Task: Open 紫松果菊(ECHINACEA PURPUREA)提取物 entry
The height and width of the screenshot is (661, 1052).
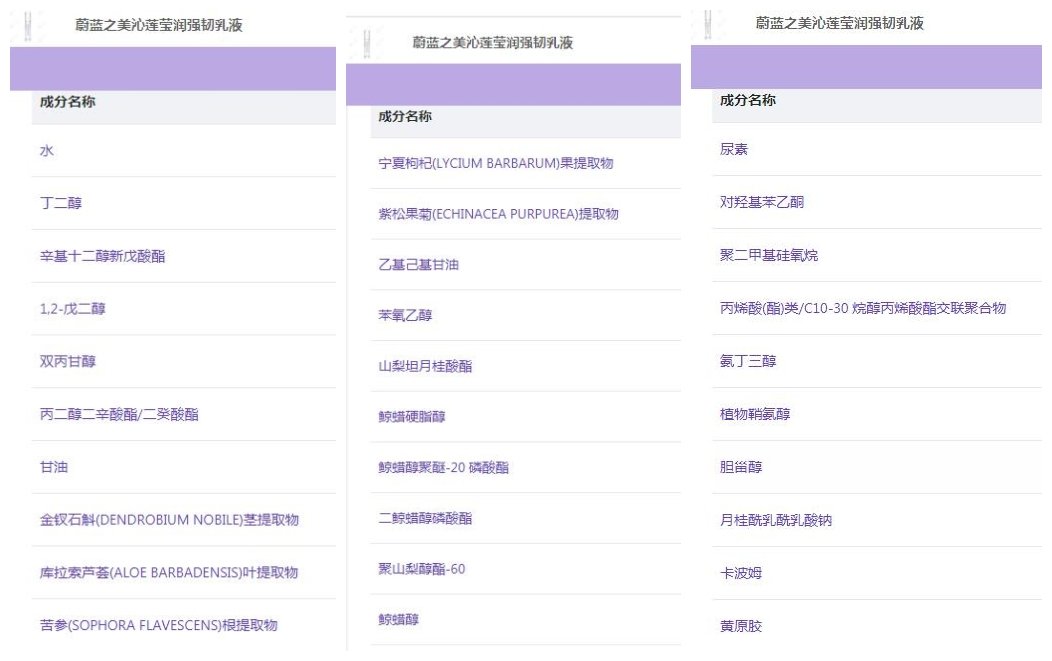Action: pos(498,214)
